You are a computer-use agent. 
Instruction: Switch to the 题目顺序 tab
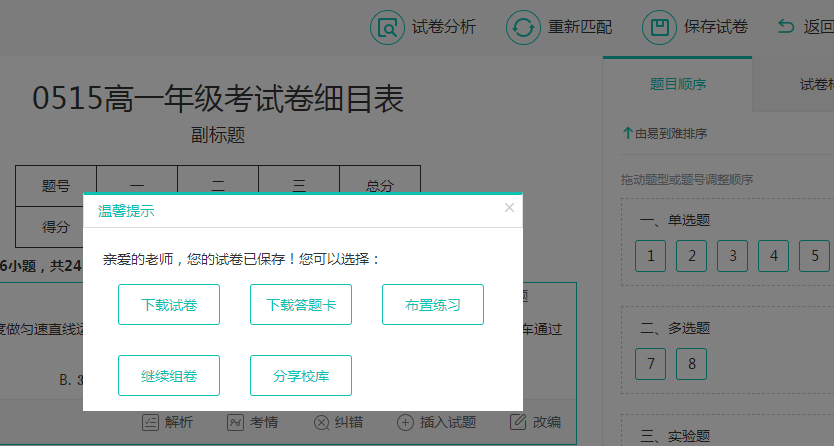click(x=678, y=84)
